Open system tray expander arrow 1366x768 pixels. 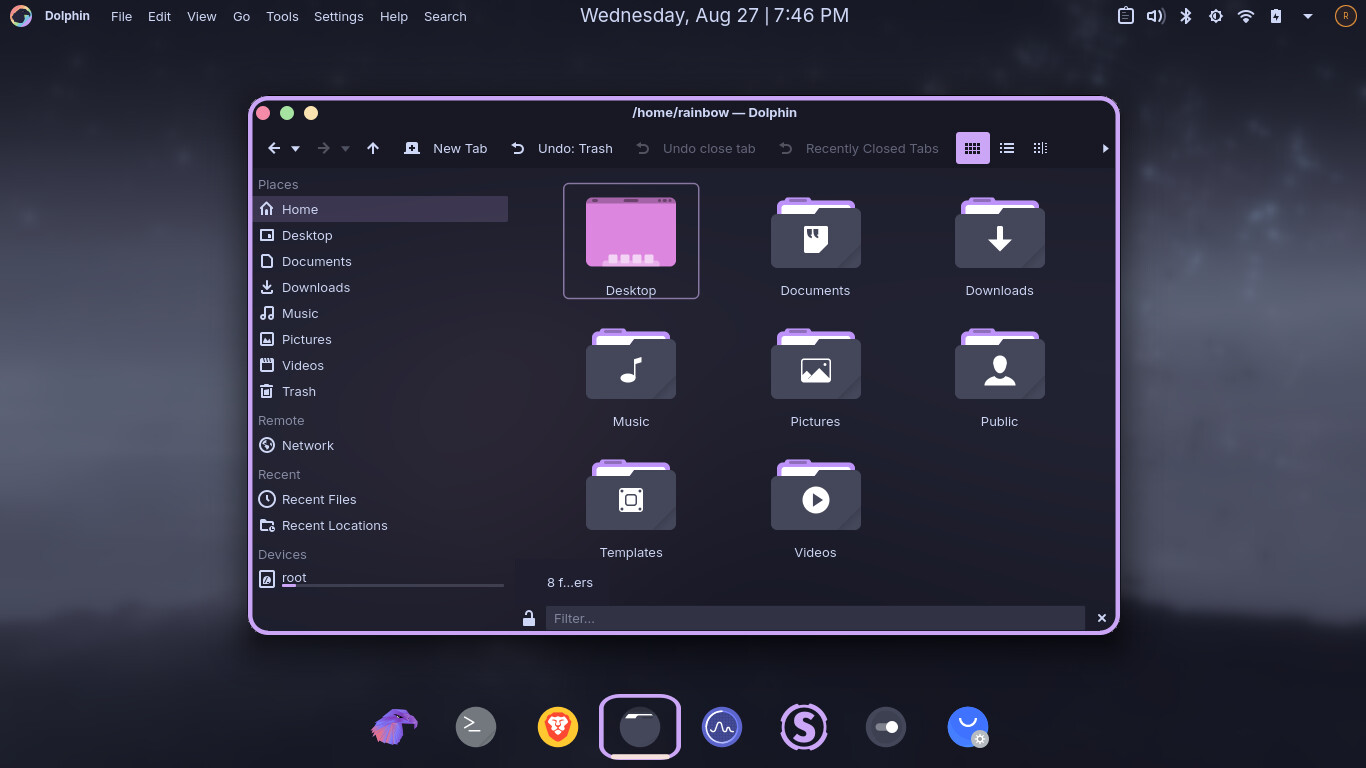pyautogui.click(x=1307, y=16)
